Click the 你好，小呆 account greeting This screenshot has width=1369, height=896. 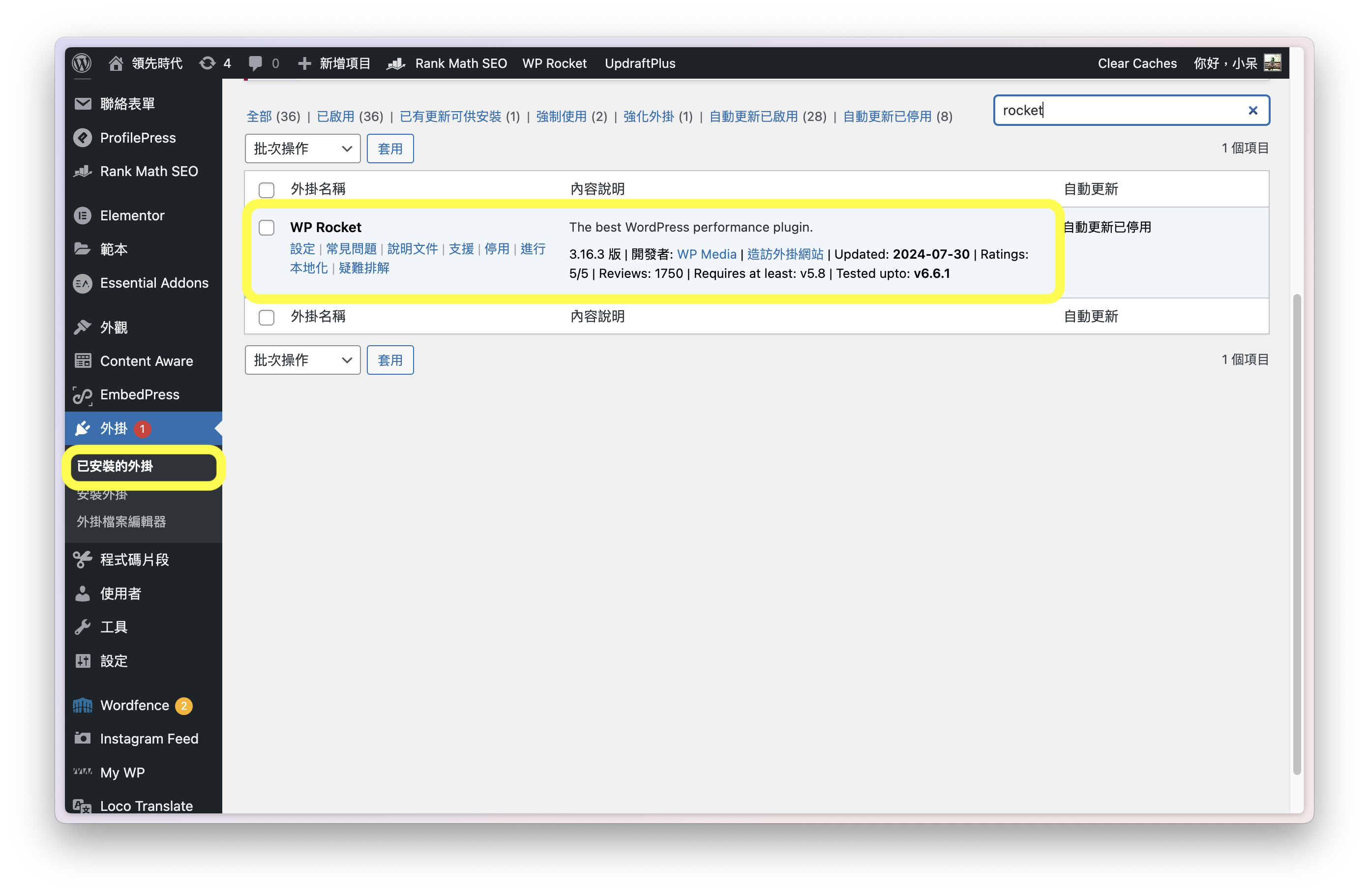point(1225,63)
